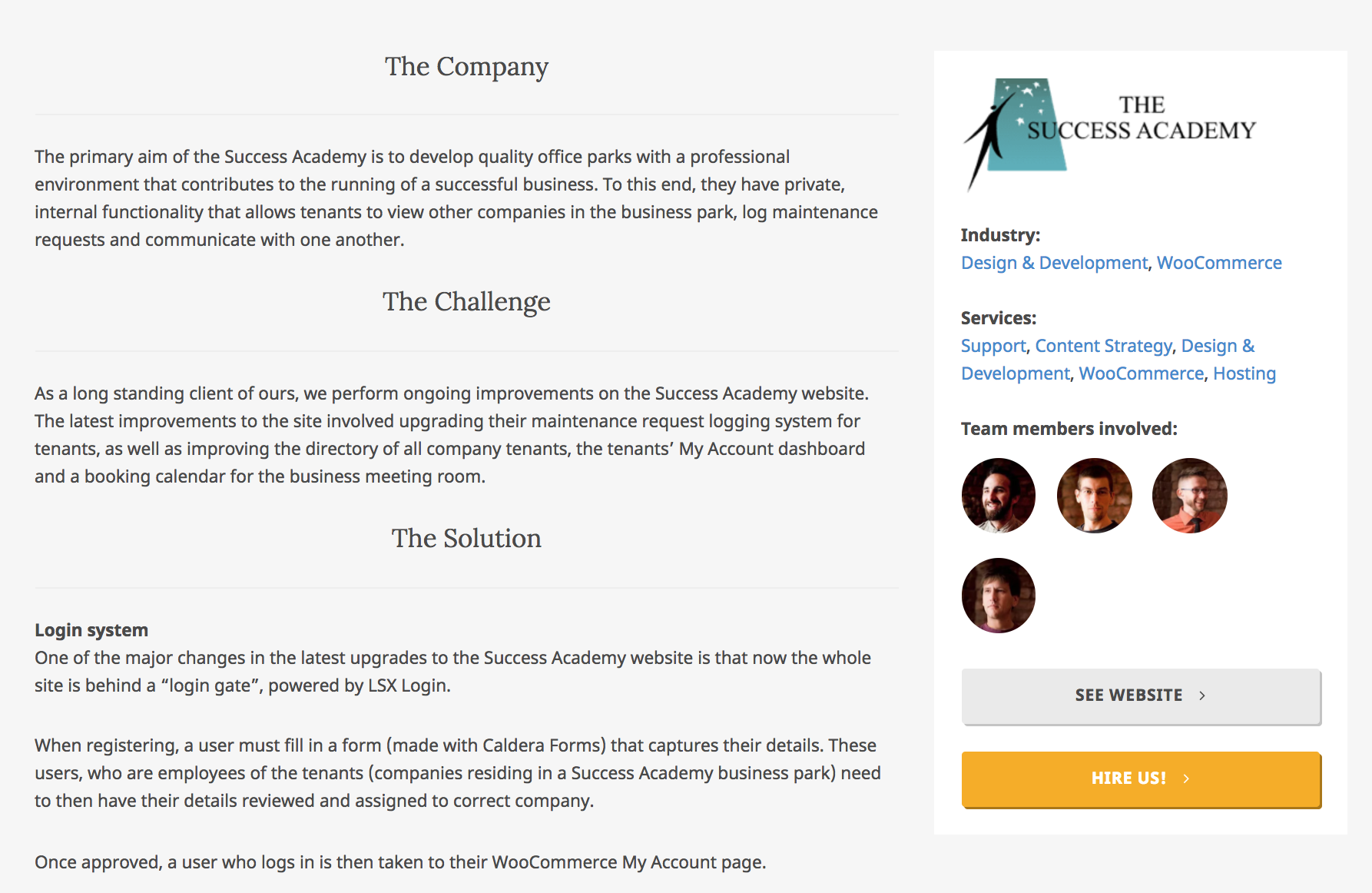Open the WooCommerce industry link
Viewport: 1372px width, 893px height.
coord(1219,263)
